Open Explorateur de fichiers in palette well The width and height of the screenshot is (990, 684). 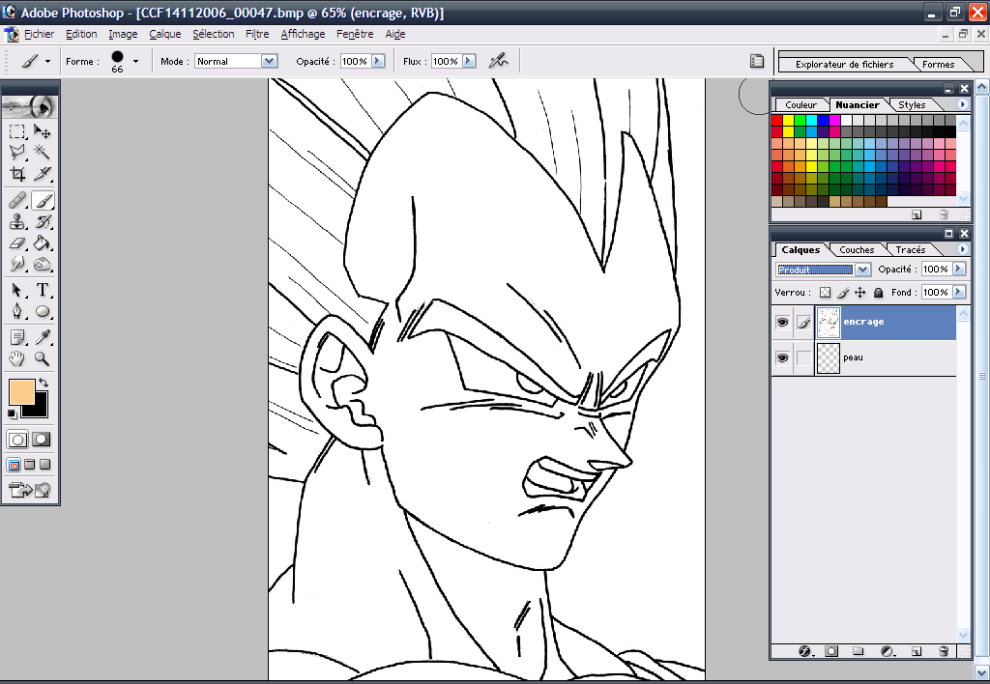[844, 64]
